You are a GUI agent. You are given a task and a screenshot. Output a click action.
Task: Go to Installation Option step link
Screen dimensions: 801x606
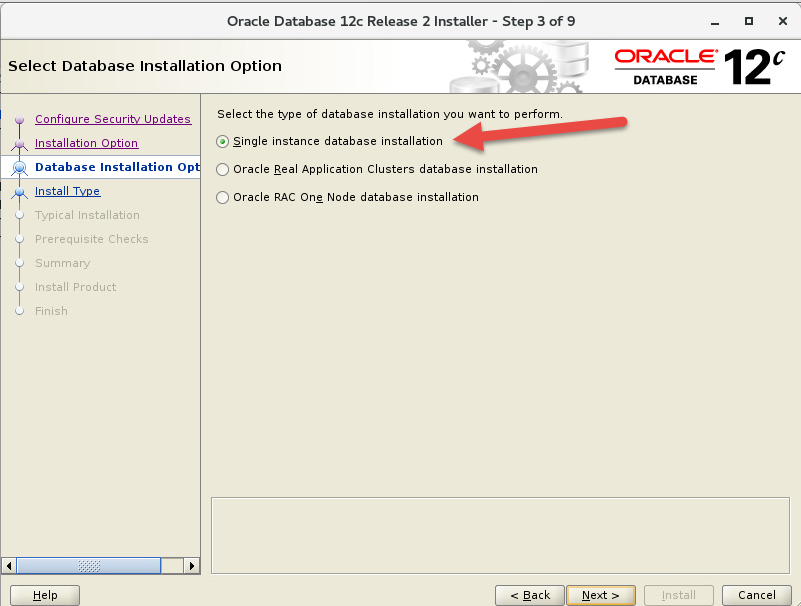coord(86,143)
